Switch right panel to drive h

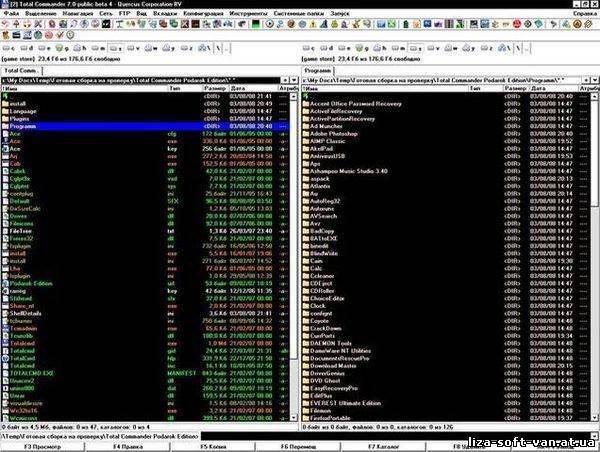click(380, 48)
